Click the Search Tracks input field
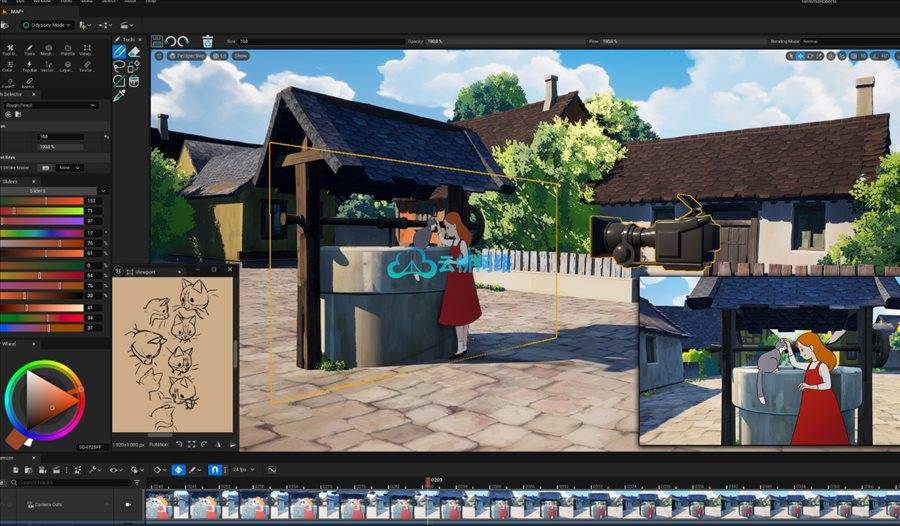This screenshot has width=900, height=526. coord(72,483)
